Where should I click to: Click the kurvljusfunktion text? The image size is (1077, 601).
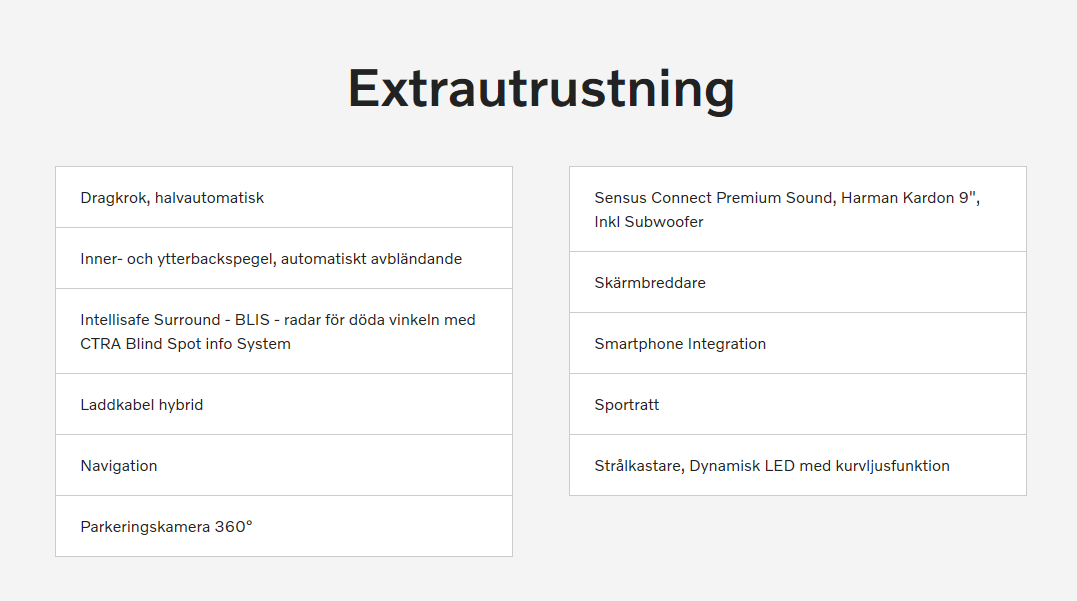[x=892, y=466]
